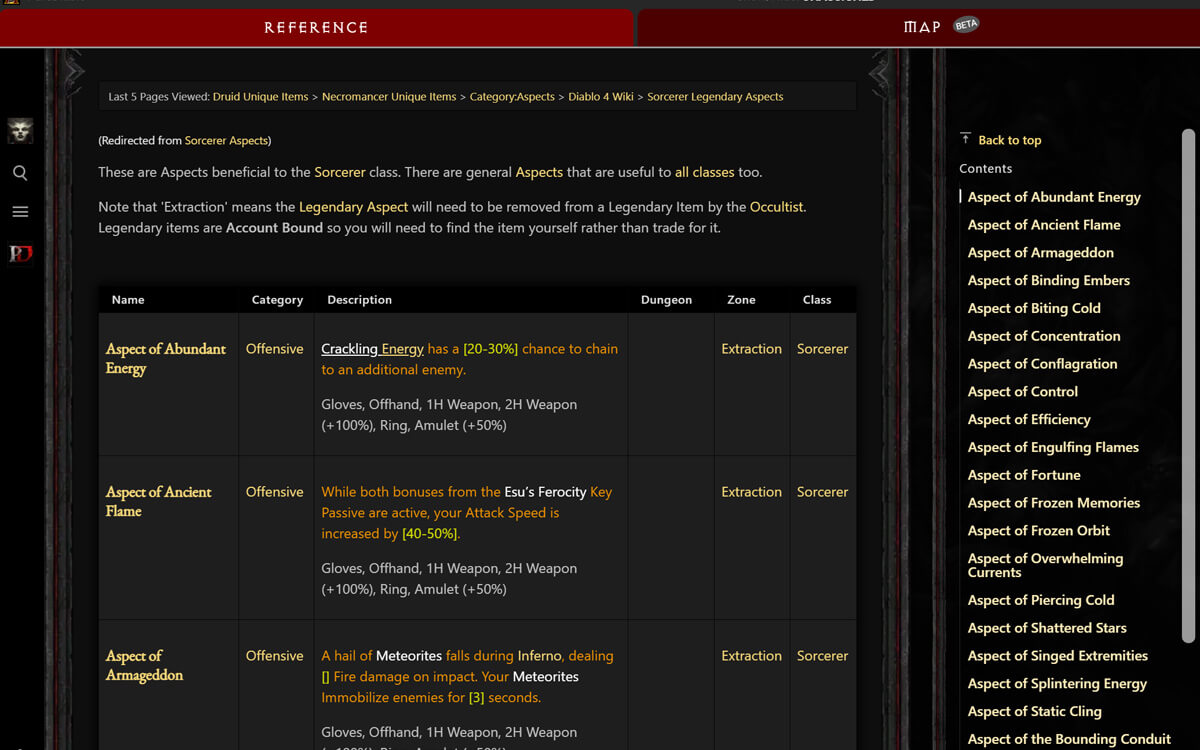
Task: Click Sorcerer class in the Armageddon row
Action: click(x=822, y=656)
